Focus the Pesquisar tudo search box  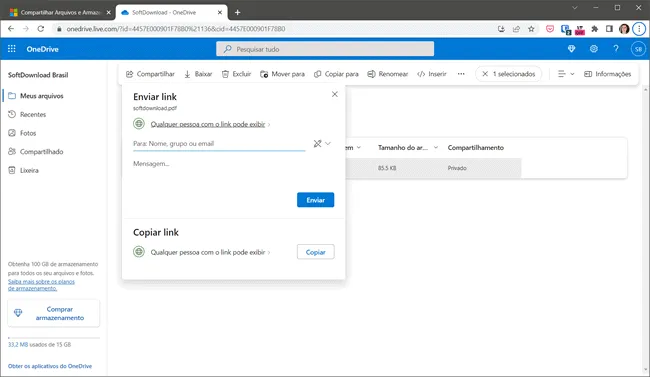click(325, 49)
